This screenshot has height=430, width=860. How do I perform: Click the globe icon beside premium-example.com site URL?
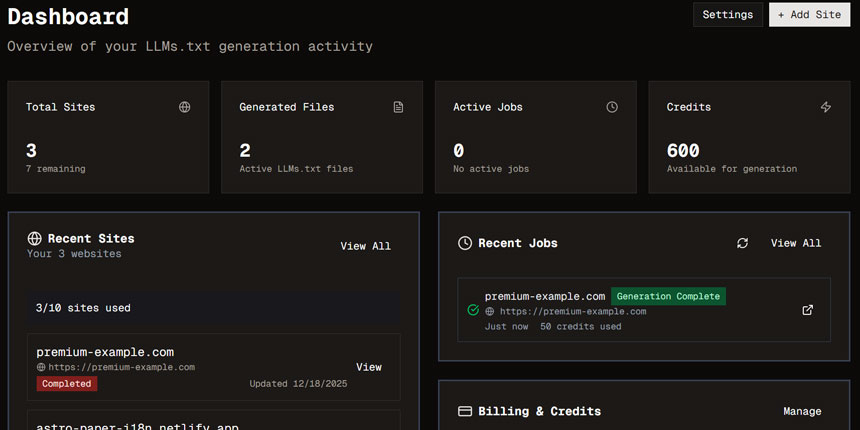[x=41, y=367]
